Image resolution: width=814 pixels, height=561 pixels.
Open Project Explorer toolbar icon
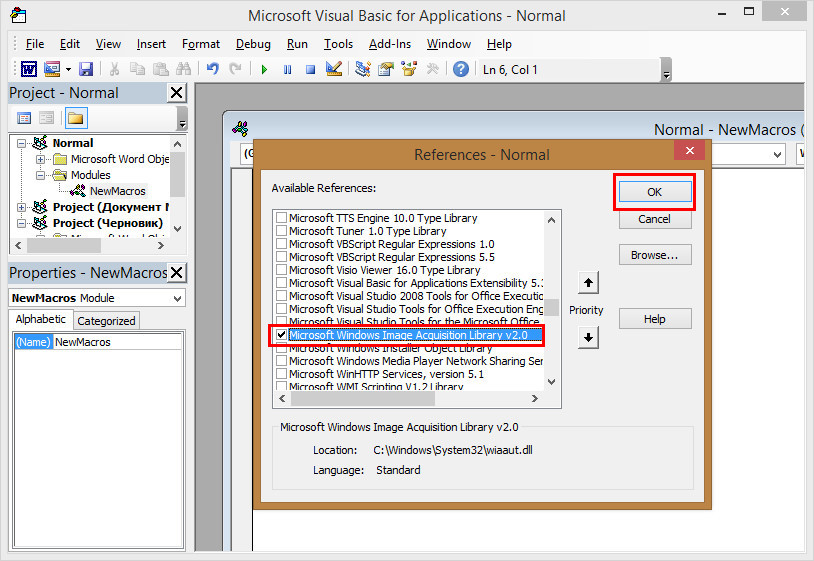[362, 69]
